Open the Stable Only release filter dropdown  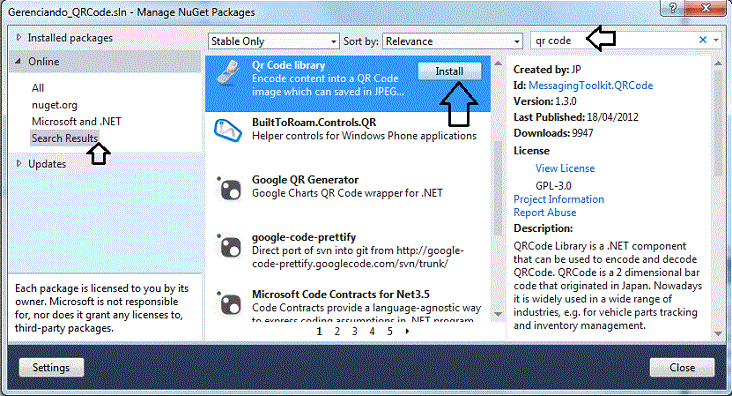click(274, 41)
